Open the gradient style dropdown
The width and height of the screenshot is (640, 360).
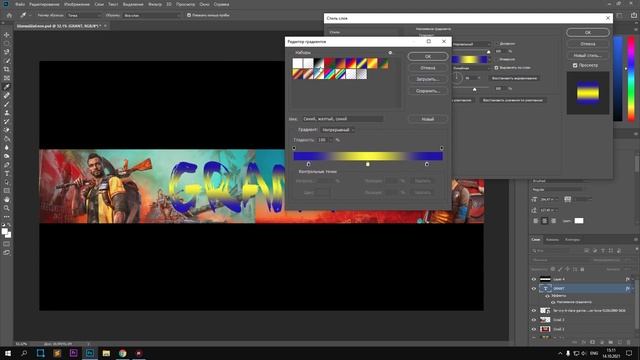pos(471,68)
